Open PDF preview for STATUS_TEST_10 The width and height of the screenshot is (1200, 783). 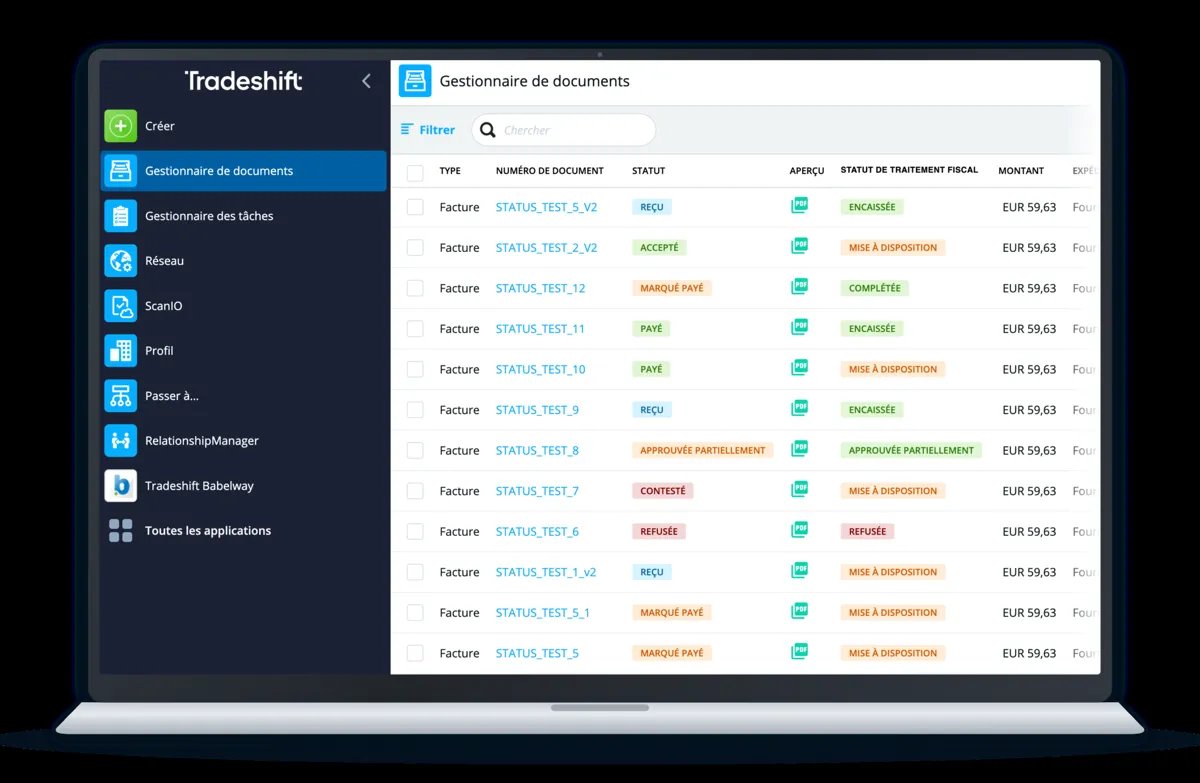coord(799,368)
